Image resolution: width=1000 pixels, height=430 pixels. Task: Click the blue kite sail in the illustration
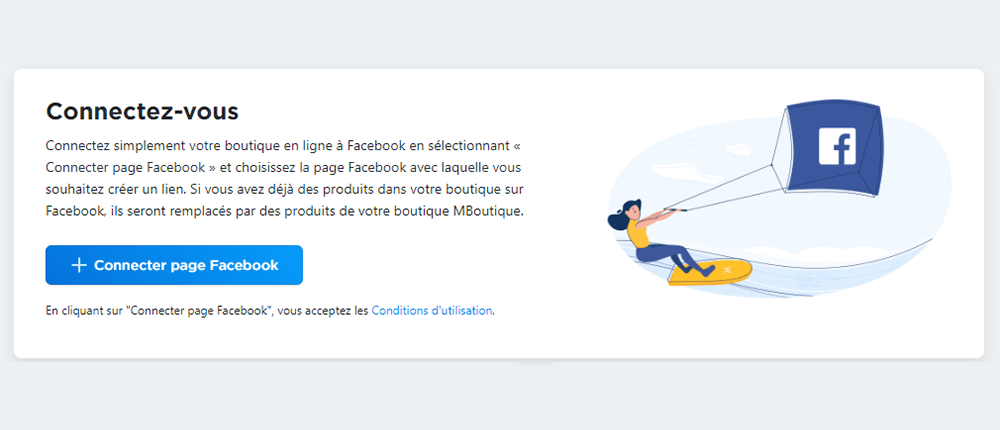tap(834, 147)
